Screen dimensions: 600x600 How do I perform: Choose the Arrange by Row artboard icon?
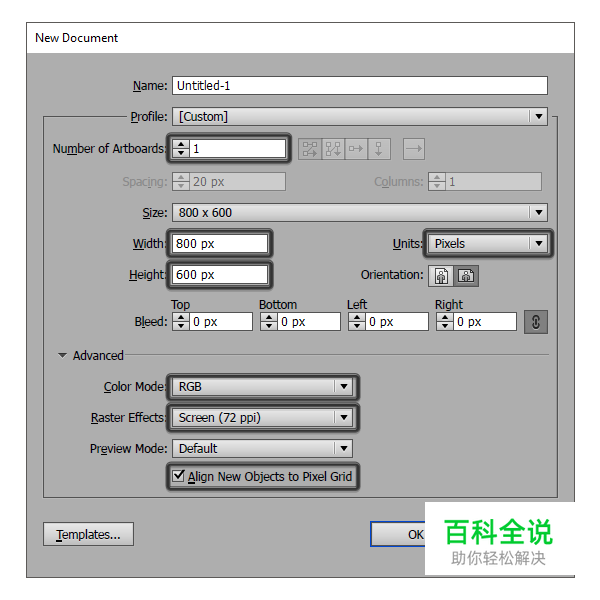point(356,149)
